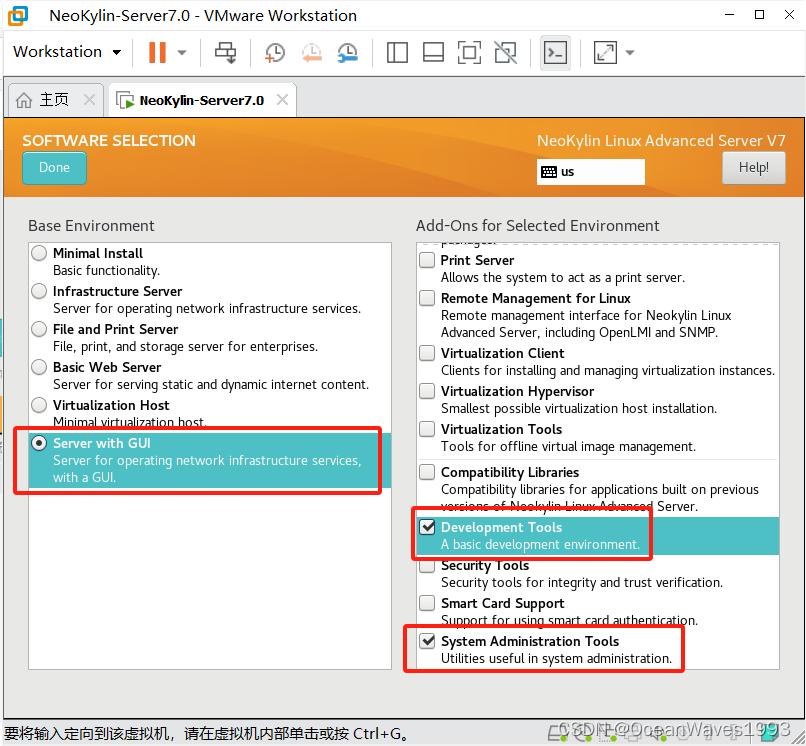Viewport: 806px width, 746px height.
Task: Click the home icon on 主页 tab
Action: pyautogui.click(x=24, y=100)
